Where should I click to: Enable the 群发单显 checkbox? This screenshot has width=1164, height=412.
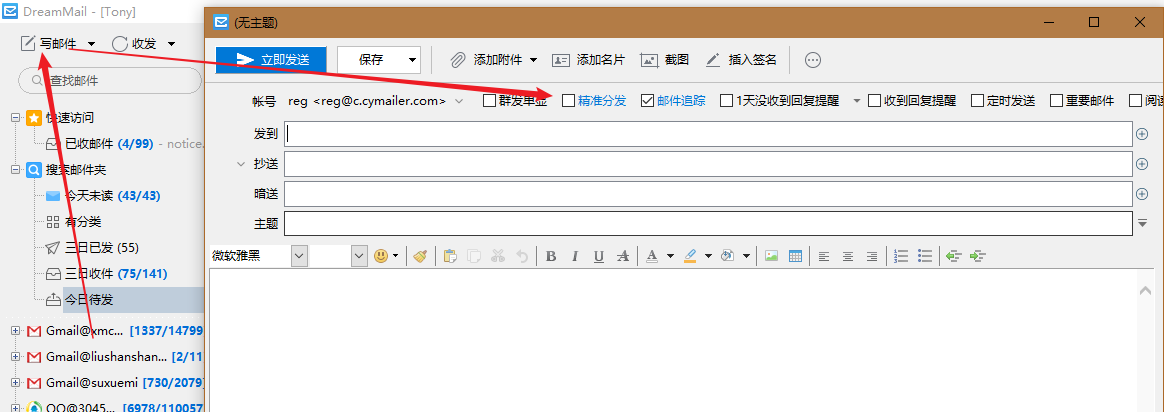point(489,100)
